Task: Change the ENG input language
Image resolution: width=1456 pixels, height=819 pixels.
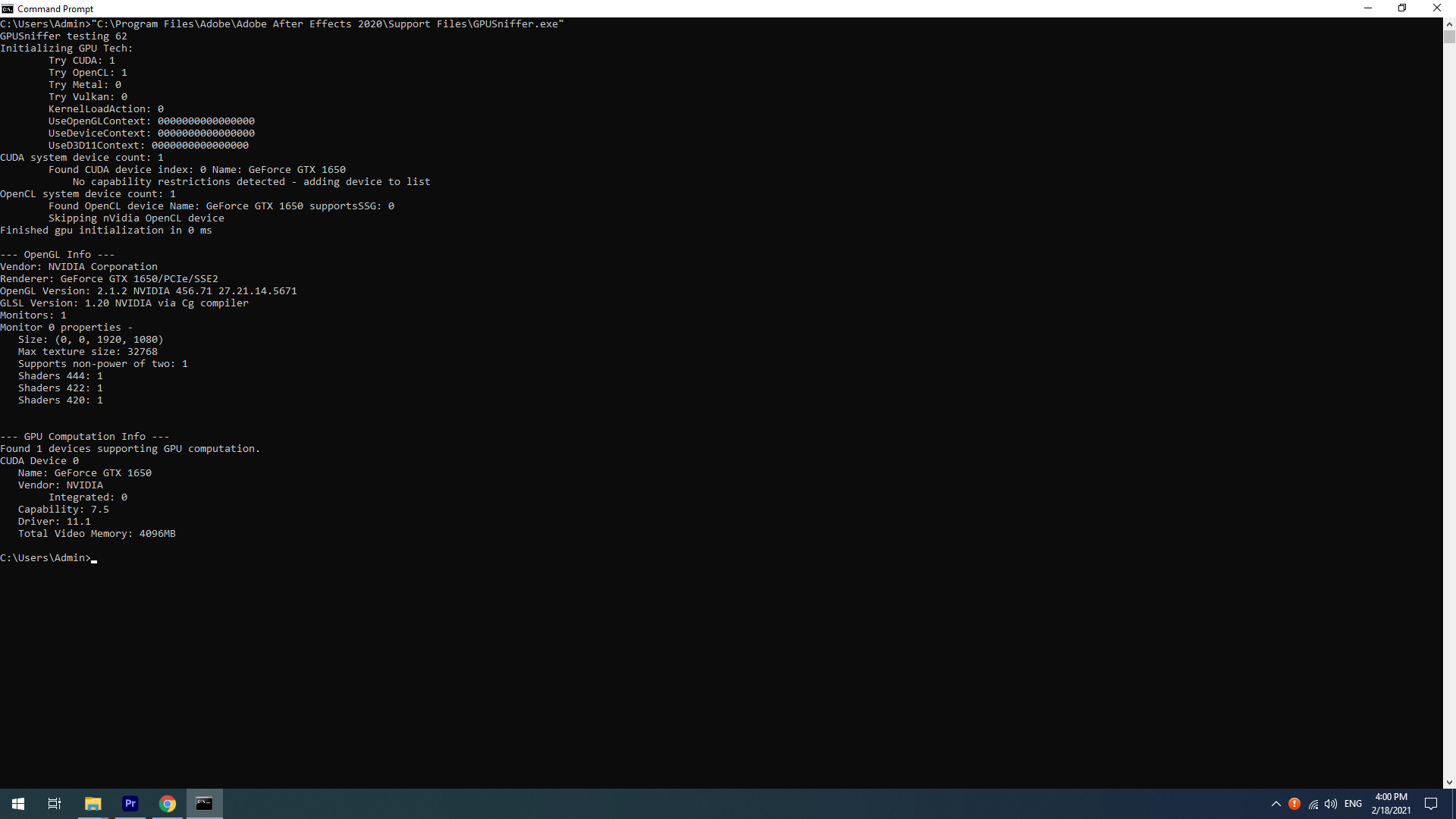Action: [1354, 804]
